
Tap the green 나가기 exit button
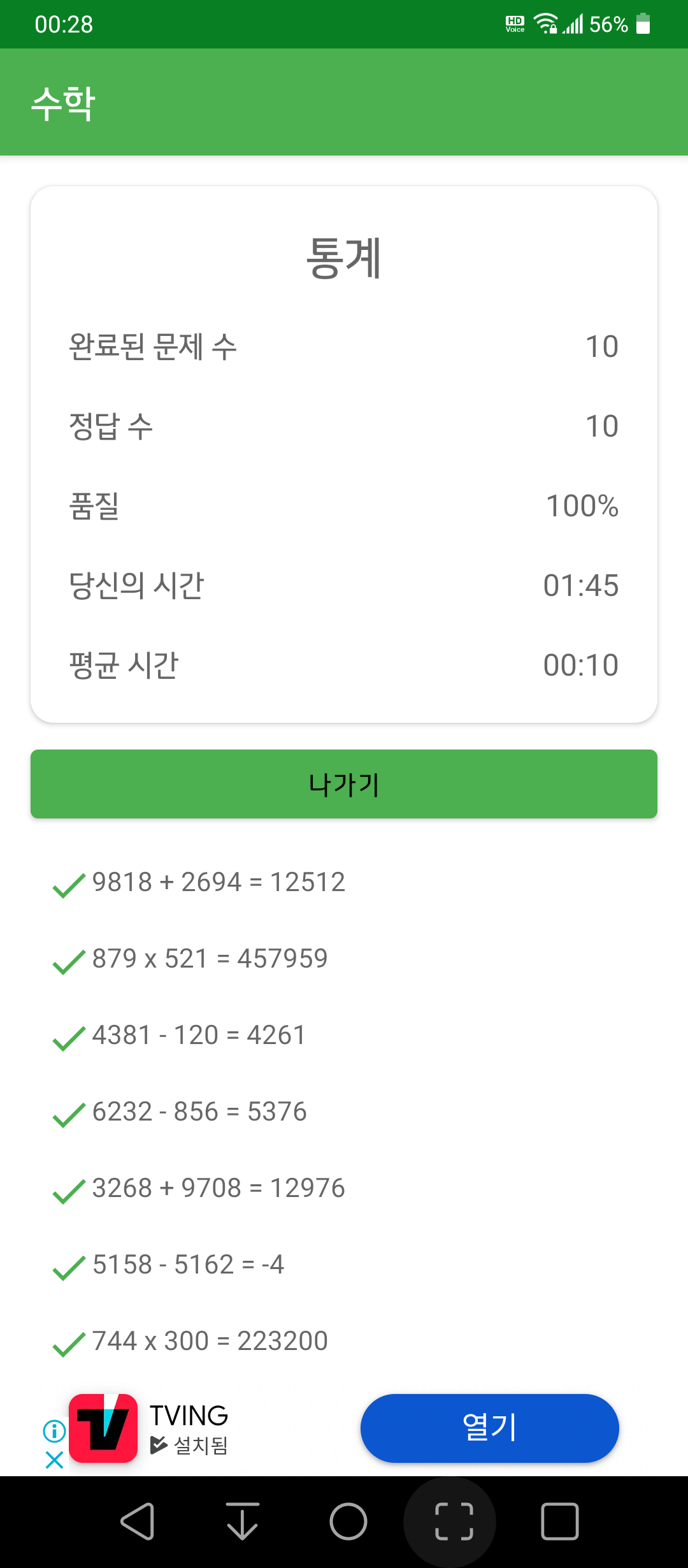[344, 784]
